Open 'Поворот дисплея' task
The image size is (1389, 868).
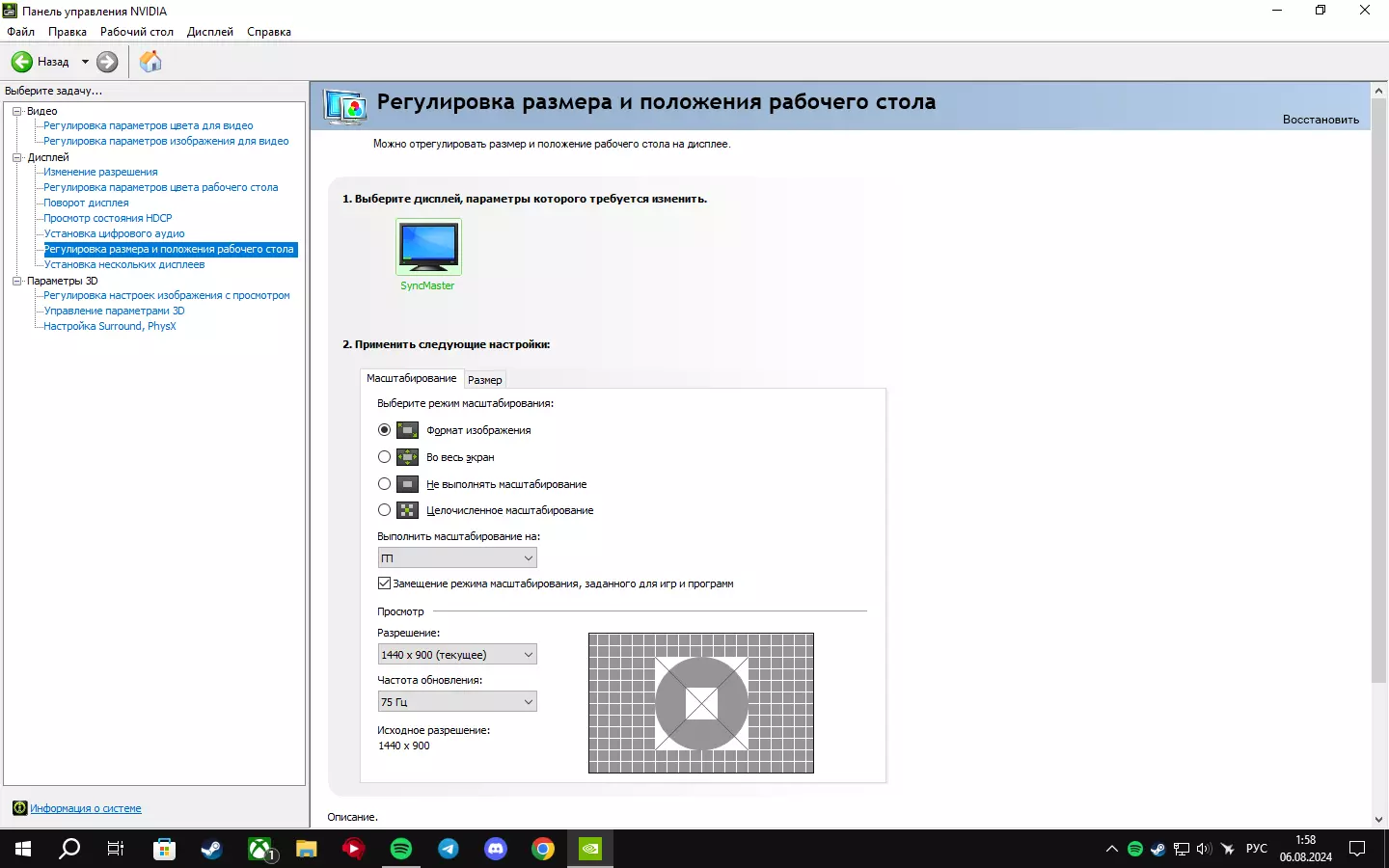click(86, 203)
